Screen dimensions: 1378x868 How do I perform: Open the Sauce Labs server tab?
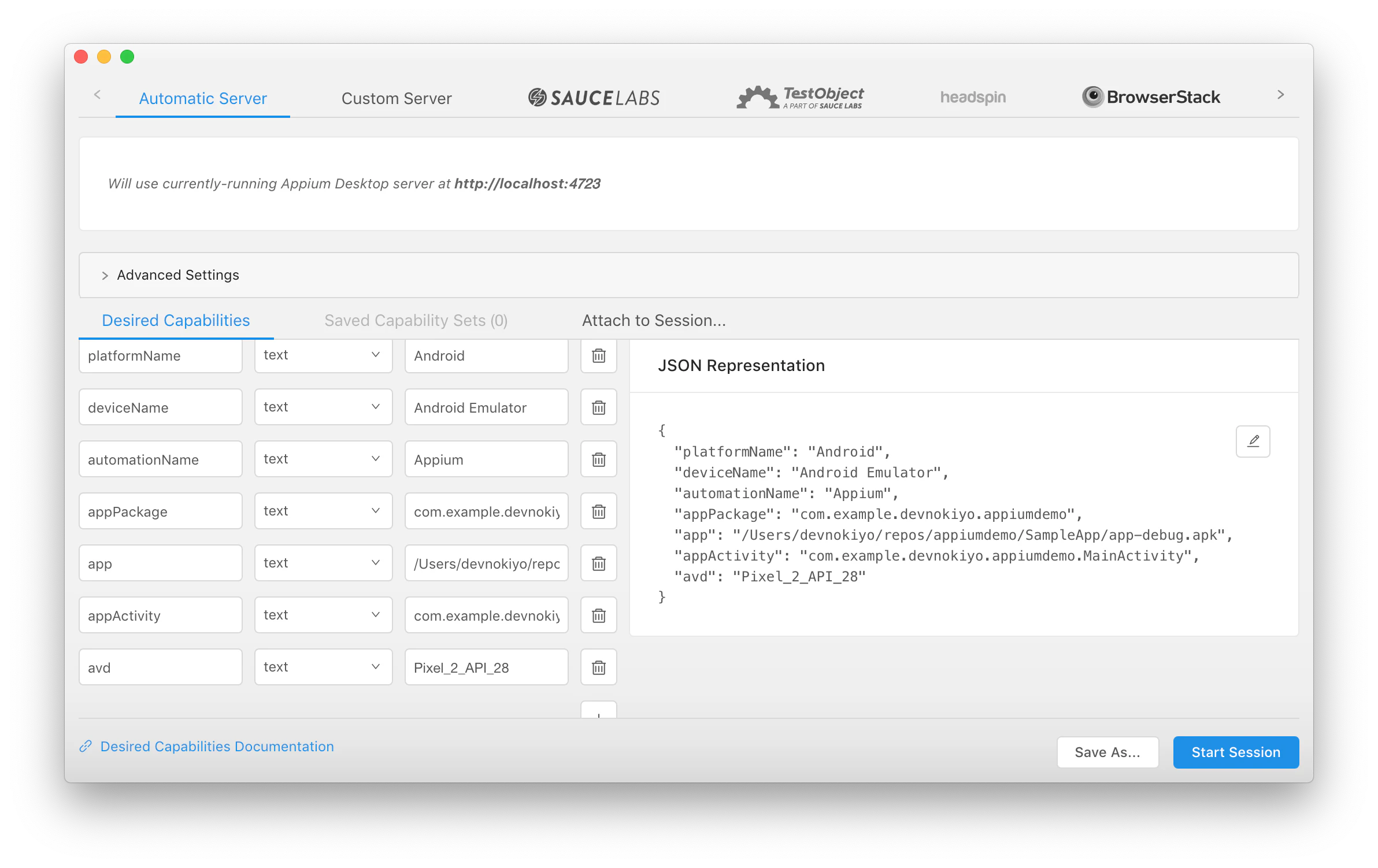(594, 98)
